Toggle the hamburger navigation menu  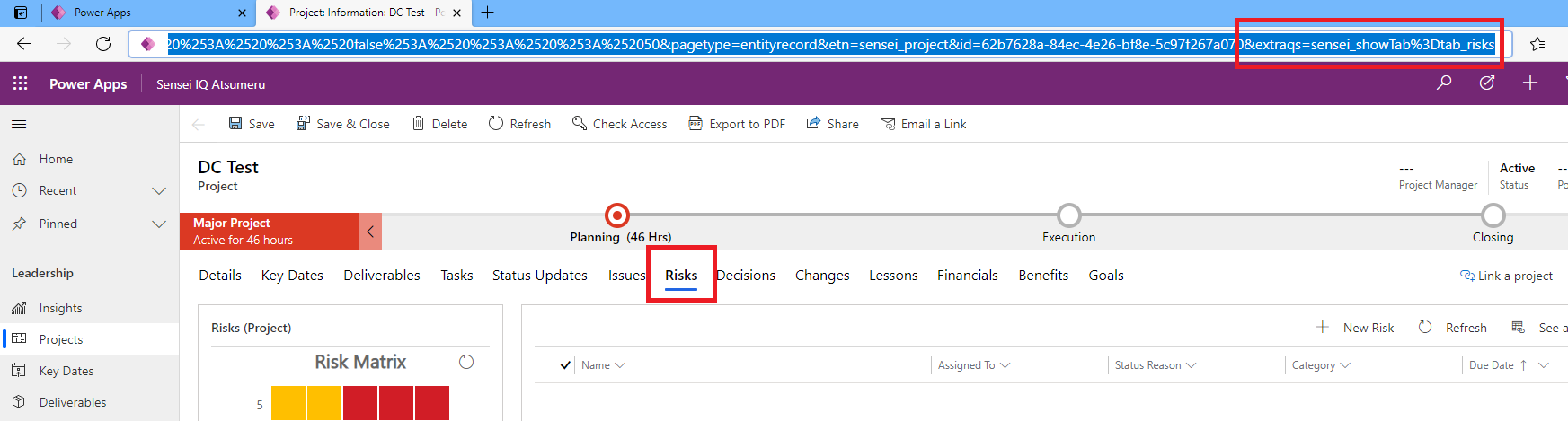[x=19, y=124]
